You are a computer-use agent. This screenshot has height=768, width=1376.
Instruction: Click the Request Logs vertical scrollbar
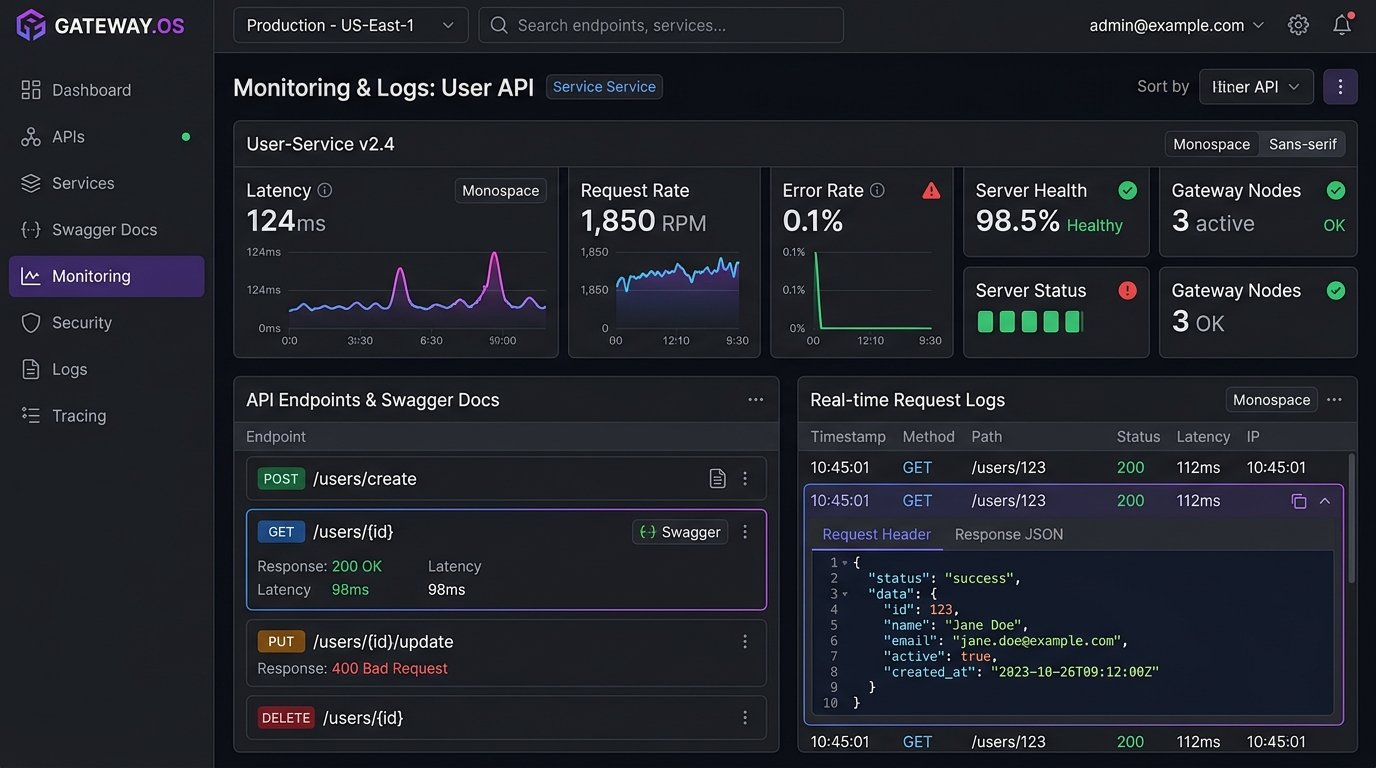click(1351, 518)
